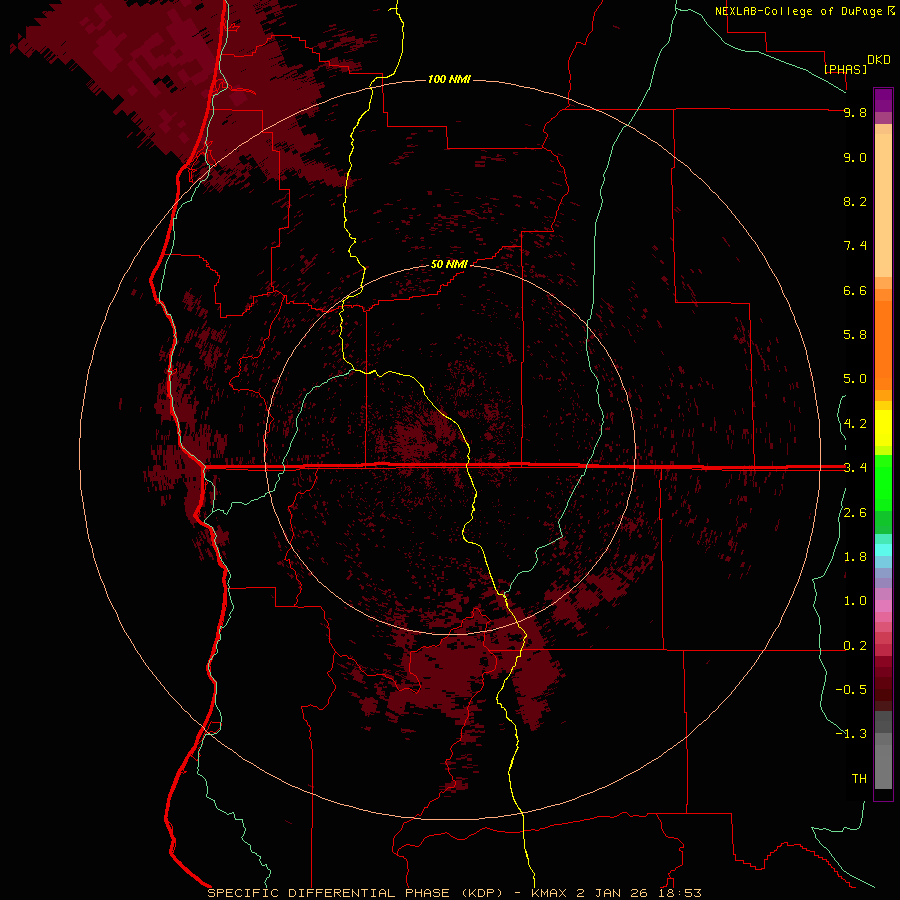Click the 8.2 legend value
The height and width of the screenshot is (900, 900).
coord(855,201)
